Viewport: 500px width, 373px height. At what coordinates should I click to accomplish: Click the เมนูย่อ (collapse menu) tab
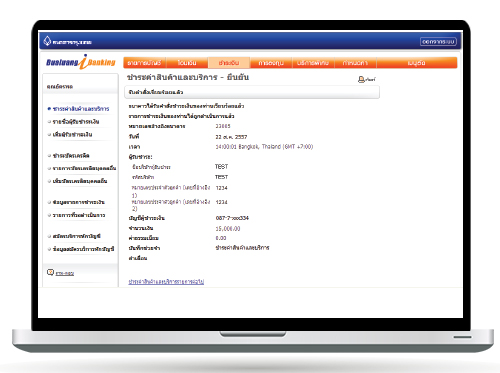[417, 63]
